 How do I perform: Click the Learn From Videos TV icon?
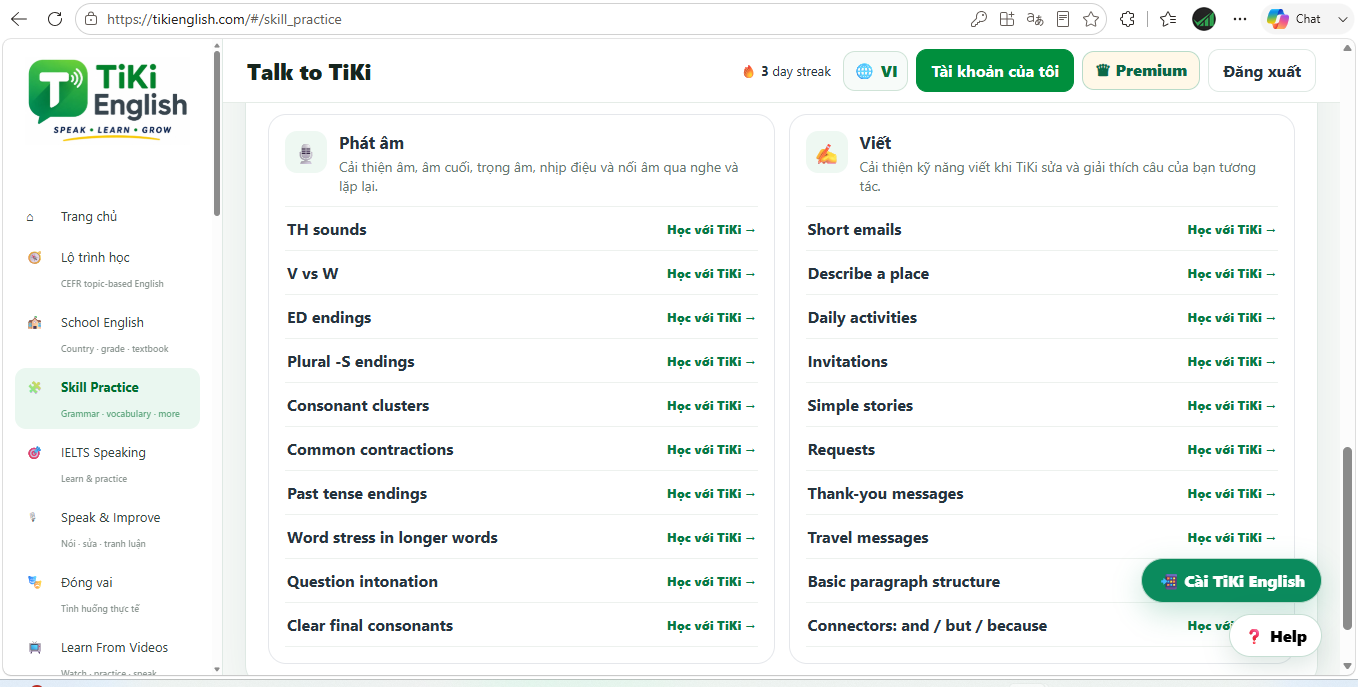coord(35,648)
